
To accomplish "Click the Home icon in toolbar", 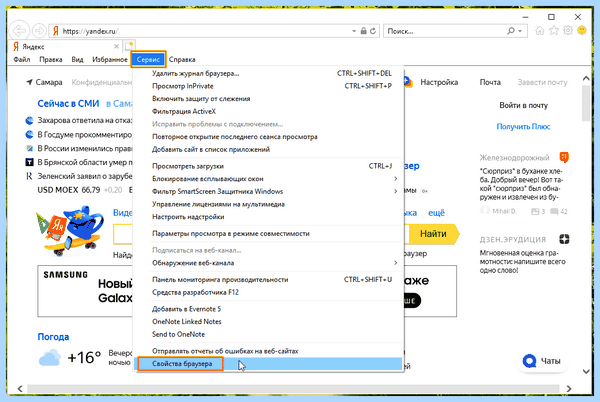I will (x=540, y=31).
